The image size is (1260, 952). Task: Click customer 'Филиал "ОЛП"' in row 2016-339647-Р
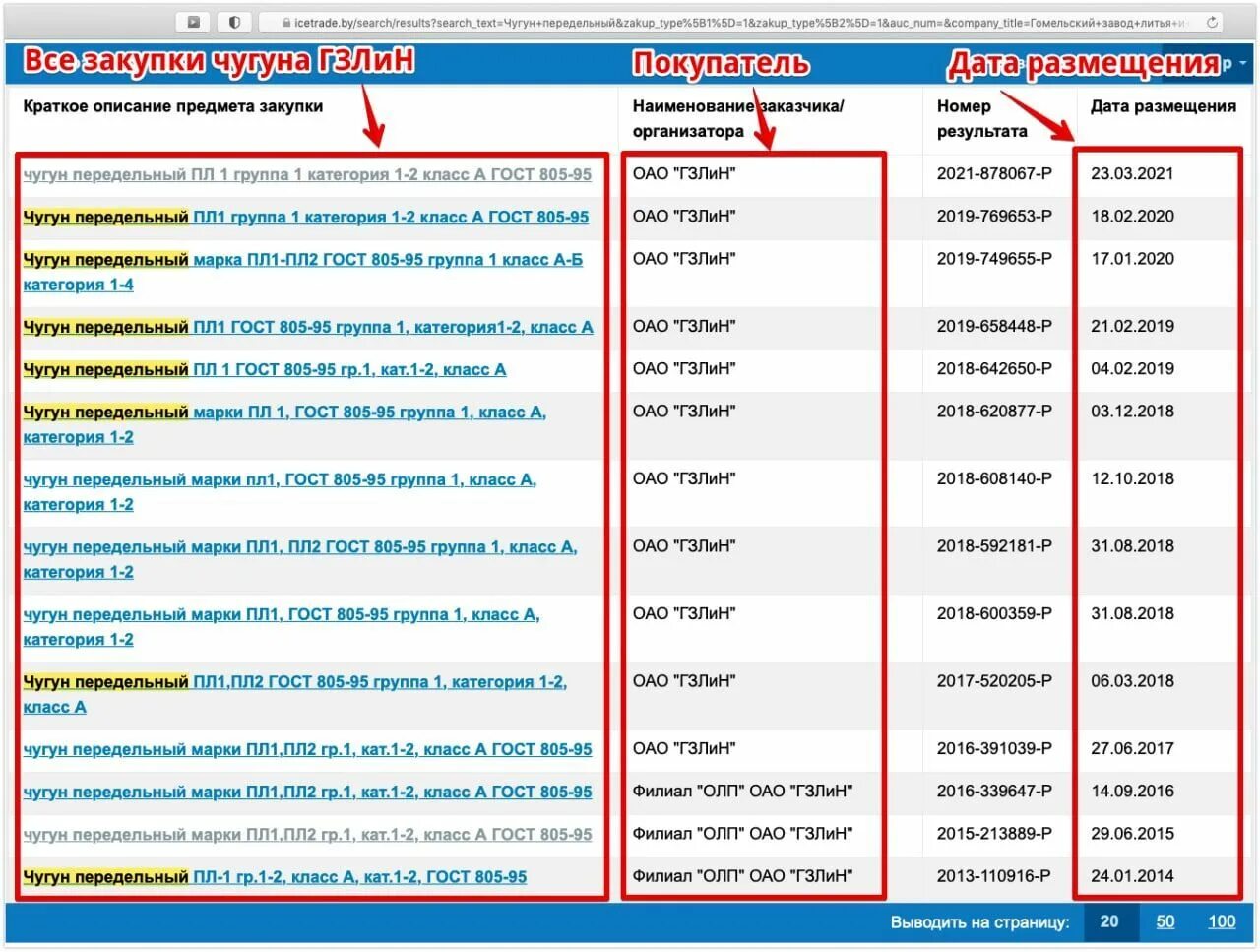pyautogui.click(x=742, y=791)
